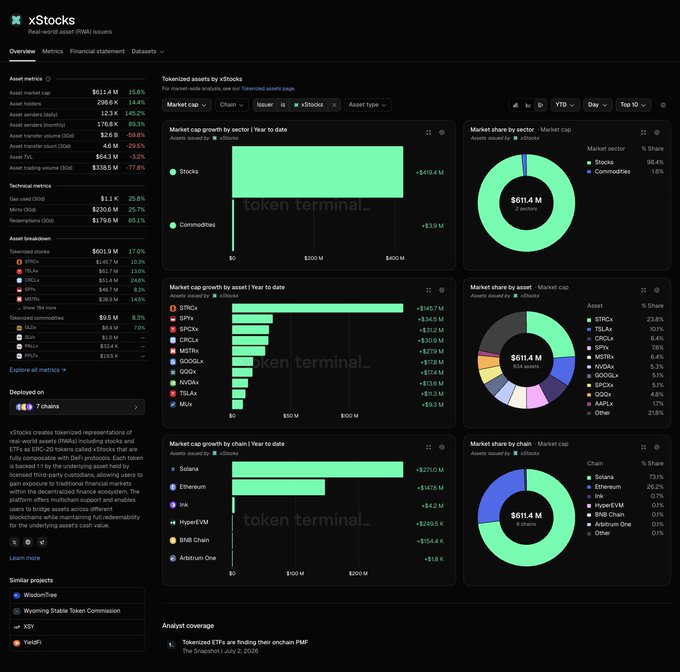Image resolution: width=680 pixels, height=672 pixels.
Task: Select the middle chart view icon
Action: click(528, 105)
